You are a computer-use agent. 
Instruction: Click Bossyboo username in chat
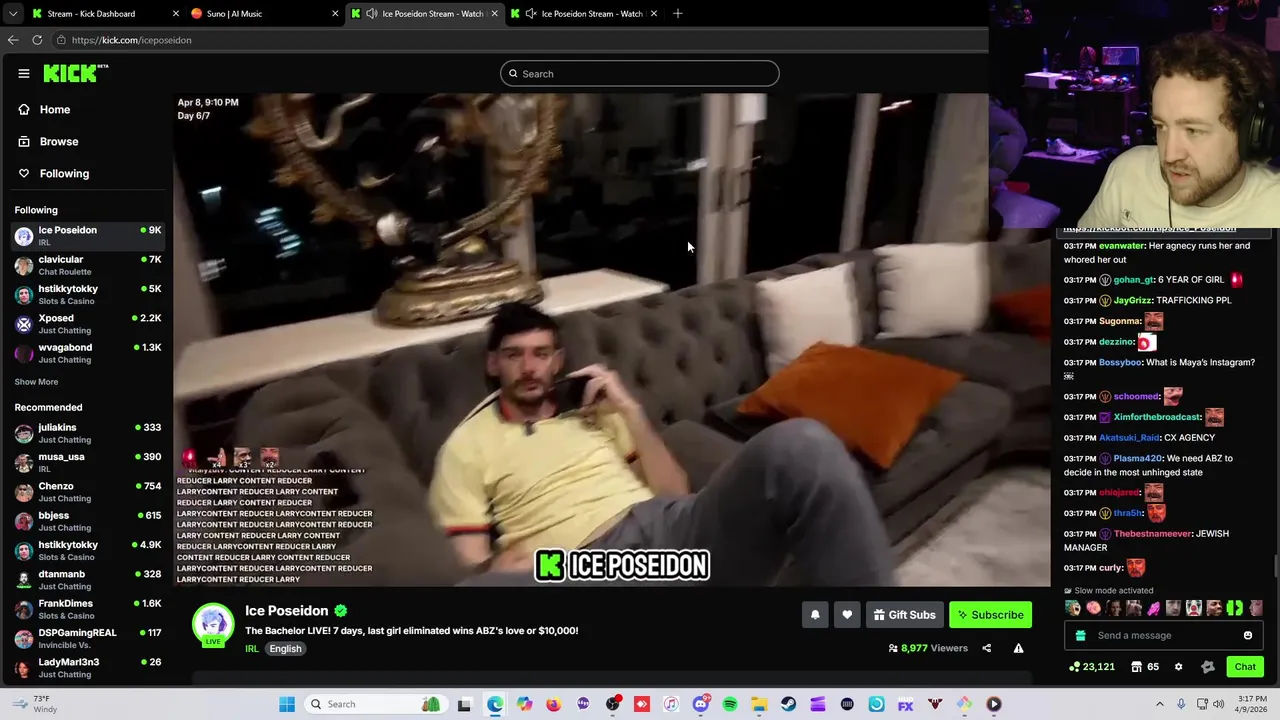click(x=1120, y=363)
